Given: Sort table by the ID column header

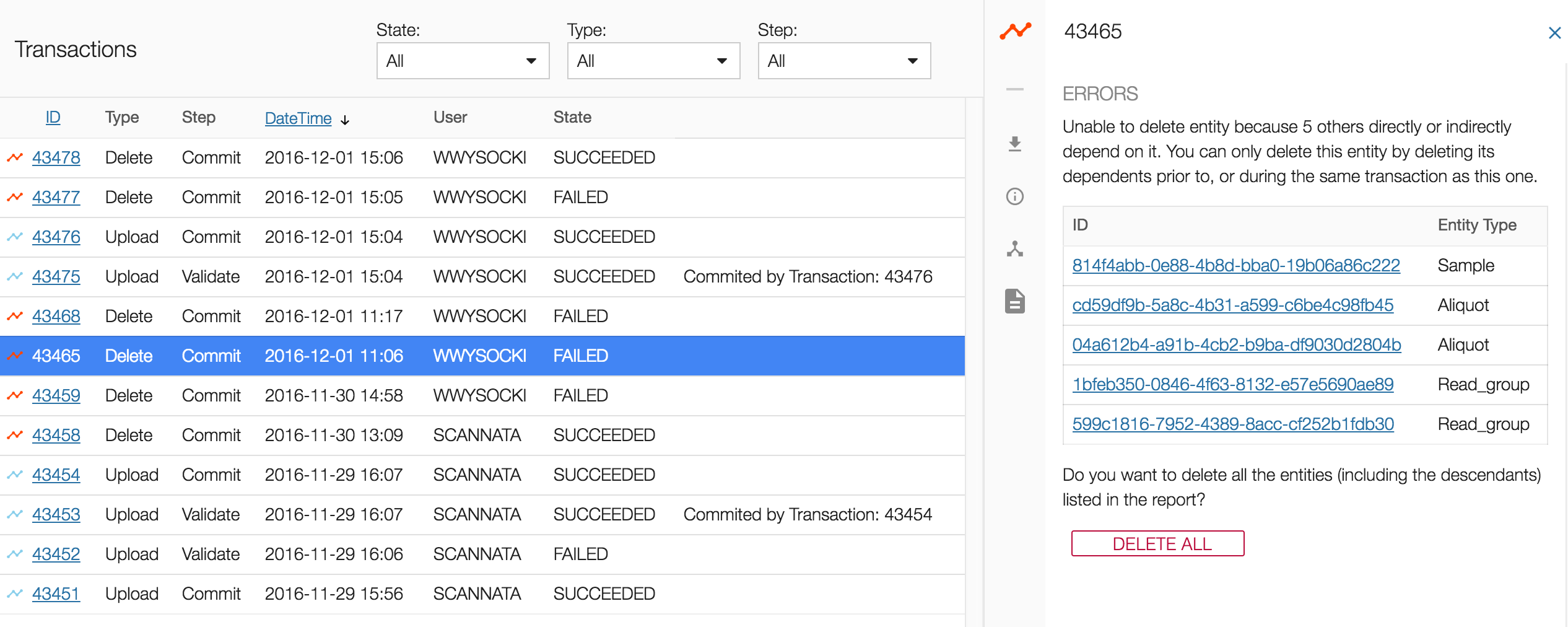Looking at the screenshot, I should pos(53,117).
